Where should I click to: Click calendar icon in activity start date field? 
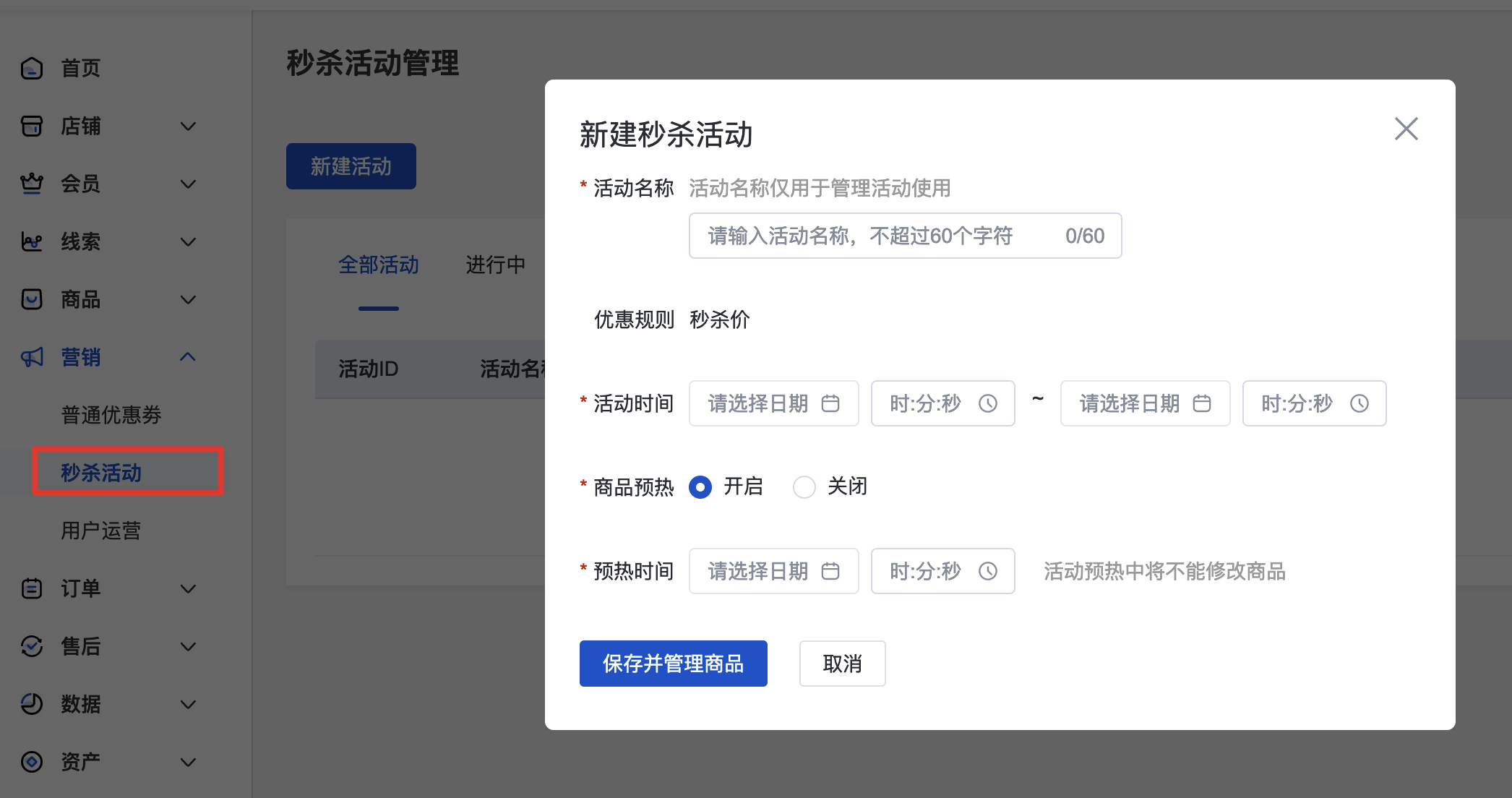(x=830, y=403)
